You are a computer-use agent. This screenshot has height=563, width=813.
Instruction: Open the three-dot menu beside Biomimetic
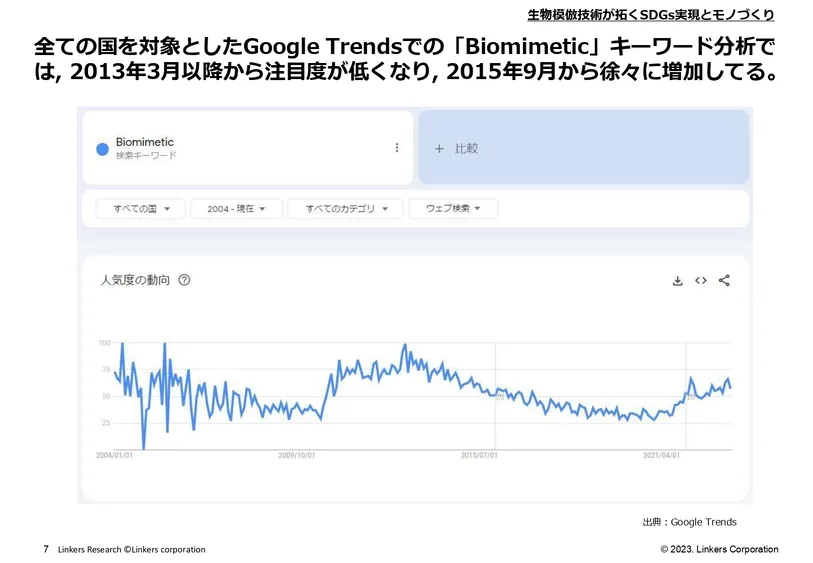(396, 148)
